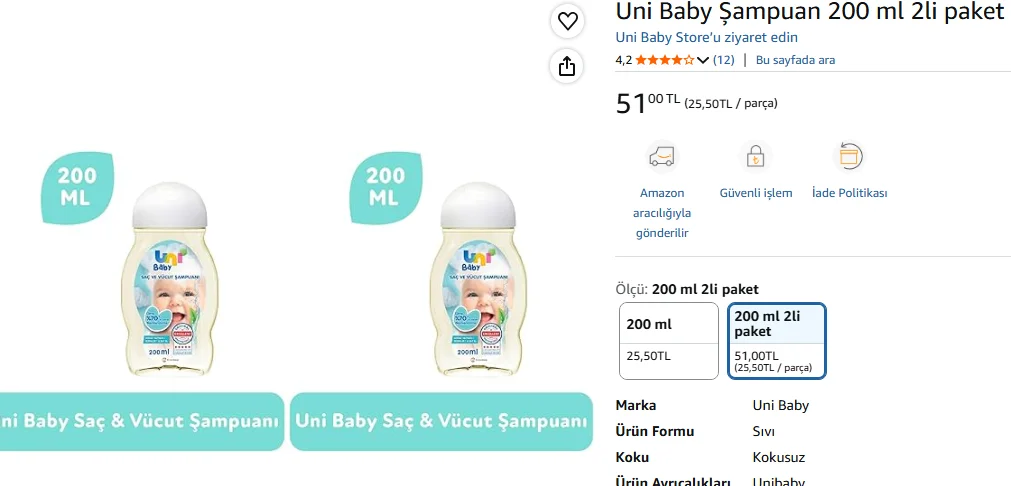
Task: Add product to wishlist with heart icon
Action: tap(567, 21)
